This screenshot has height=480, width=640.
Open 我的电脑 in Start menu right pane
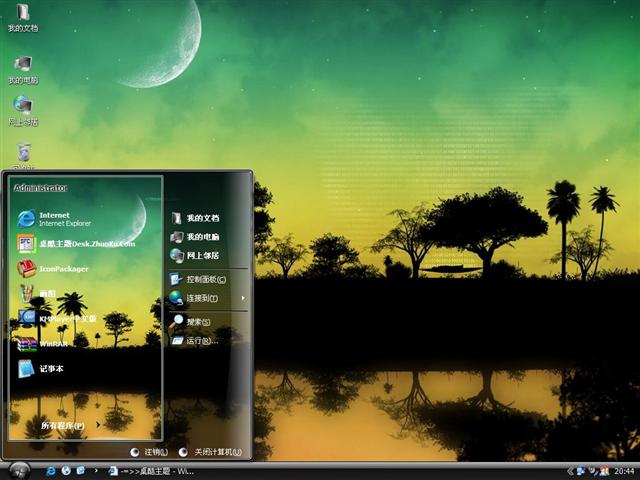click(201, 237)
